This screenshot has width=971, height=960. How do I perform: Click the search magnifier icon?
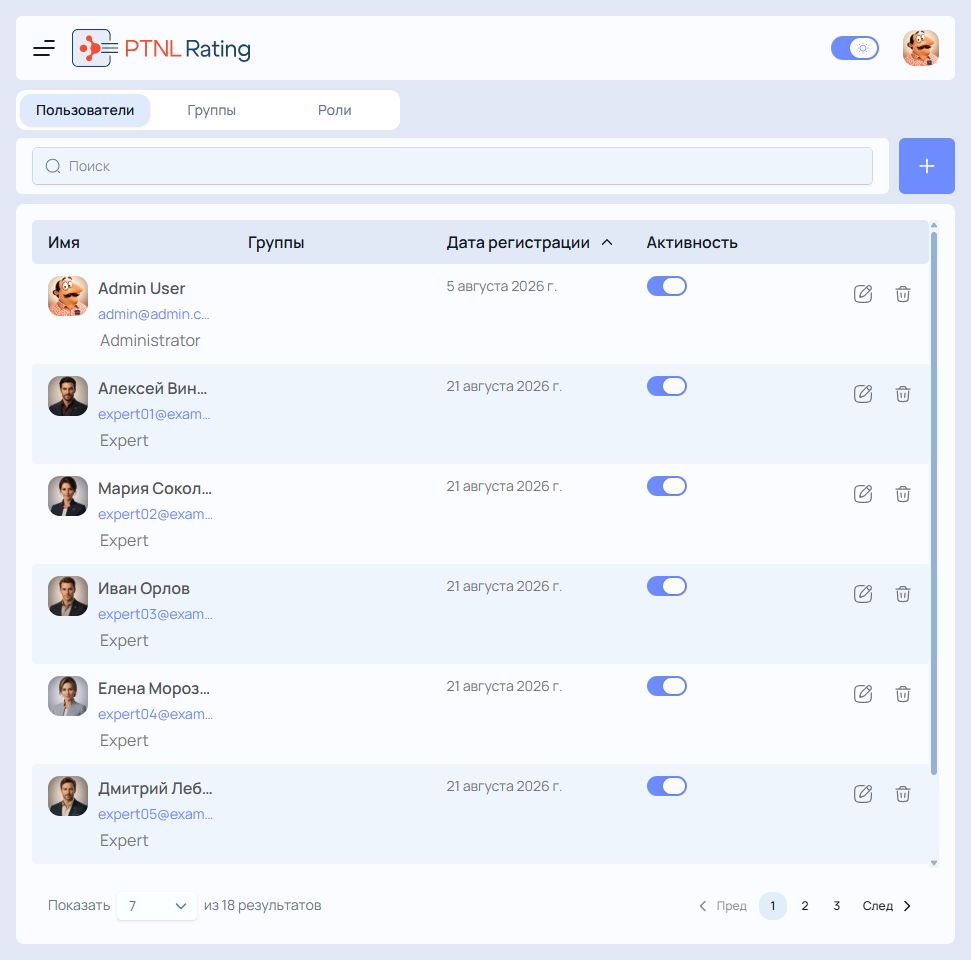click(x=53, y=166)
